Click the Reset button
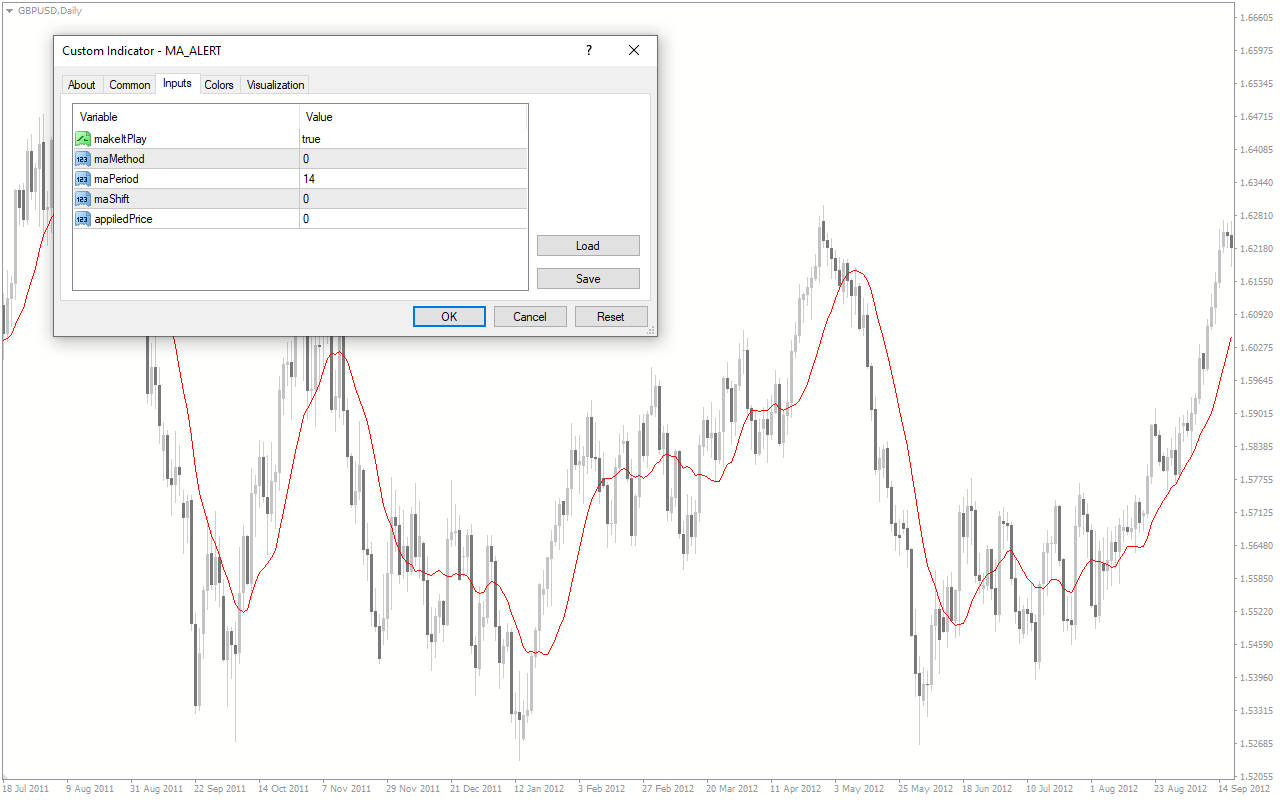The width and height of the screenshot is (1280, 800). point(611,317)
